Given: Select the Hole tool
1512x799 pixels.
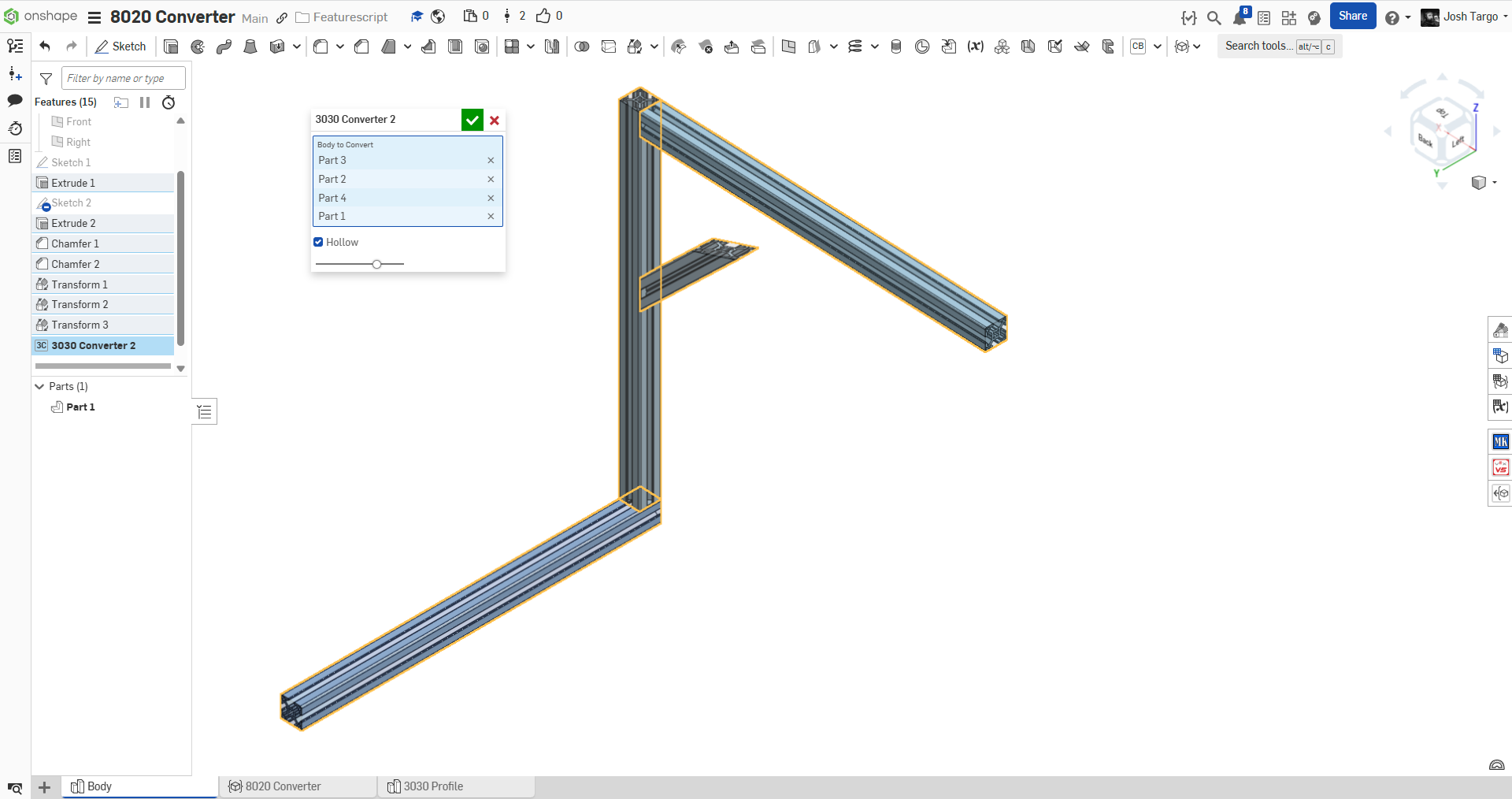Looking at the screenshot, I should pos(482,46).
